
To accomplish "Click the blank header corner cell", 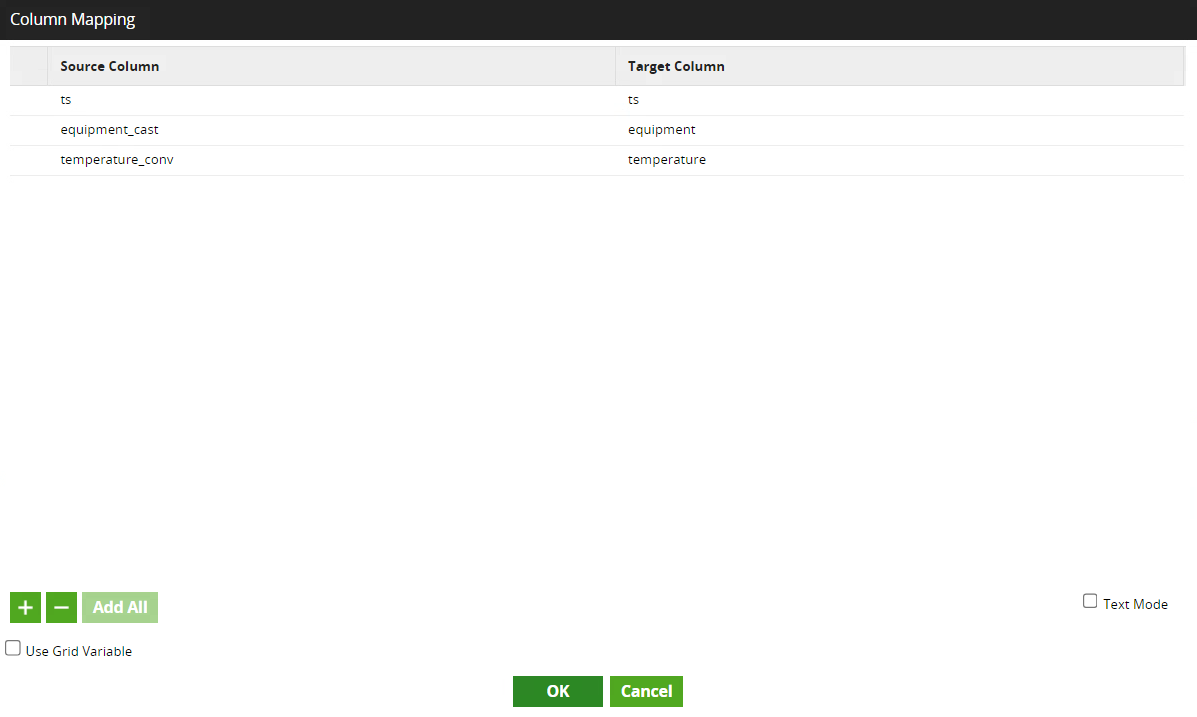I will pyautogui.click(x=28, y=66).
